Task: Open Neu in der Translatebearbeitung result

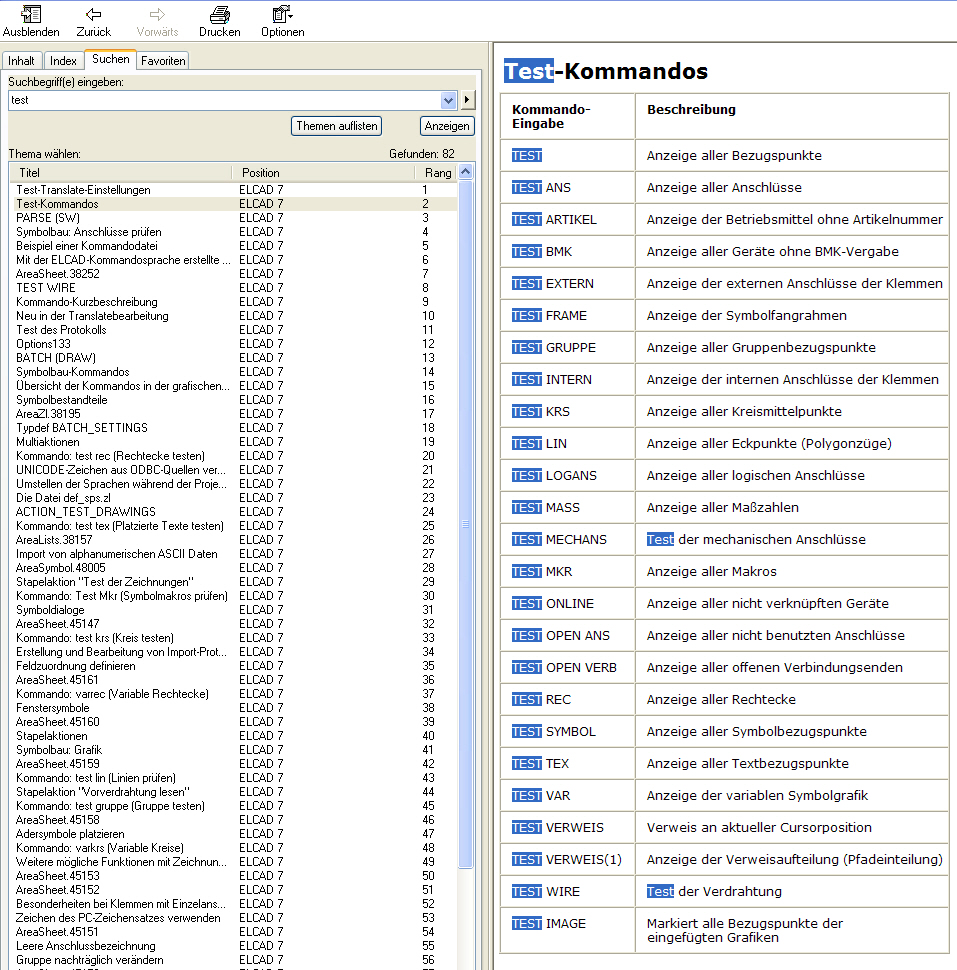Action: [x=92, y=315]
